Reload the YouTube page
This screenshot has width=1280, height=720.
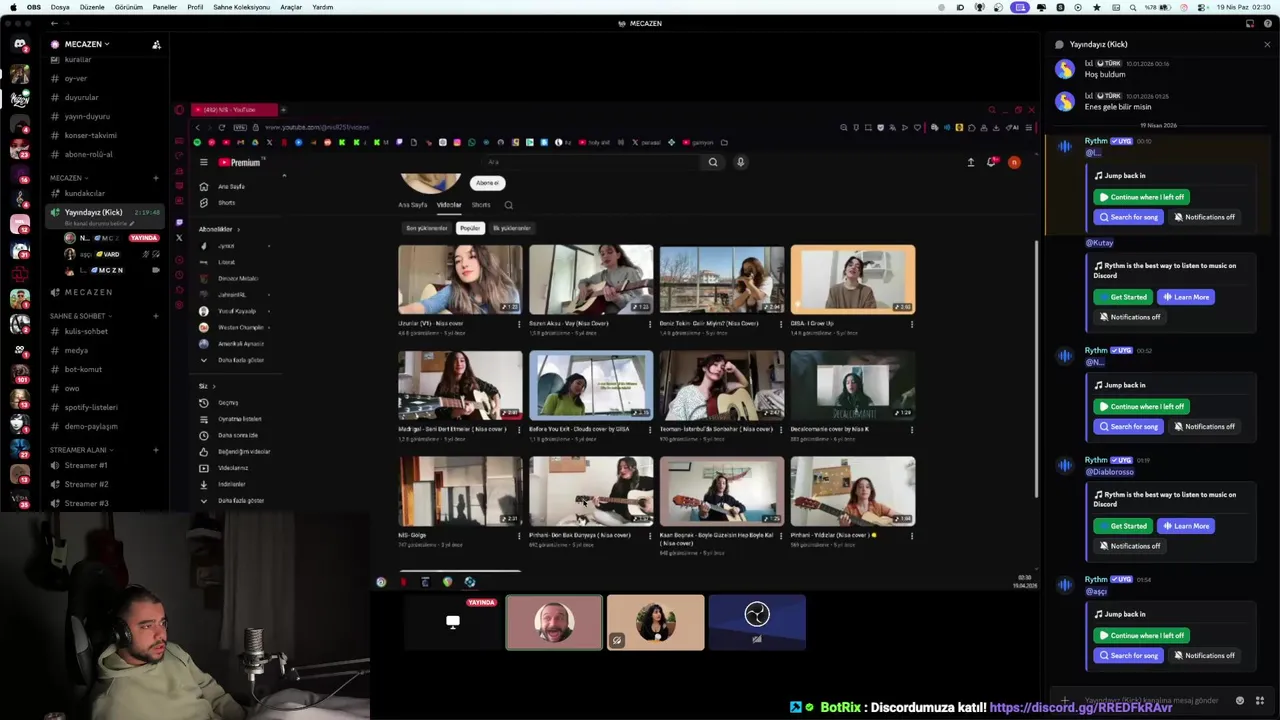point(222,127)
